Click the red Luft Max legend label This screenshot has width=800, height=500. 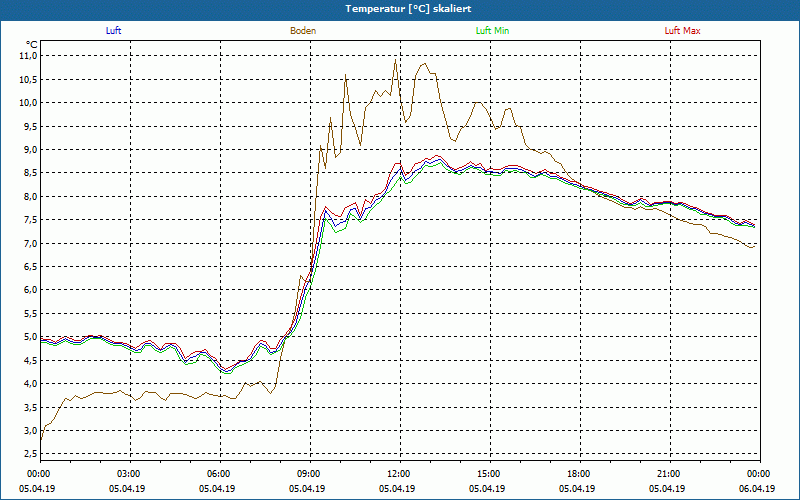pyautogui.click(x=682, y=31)
